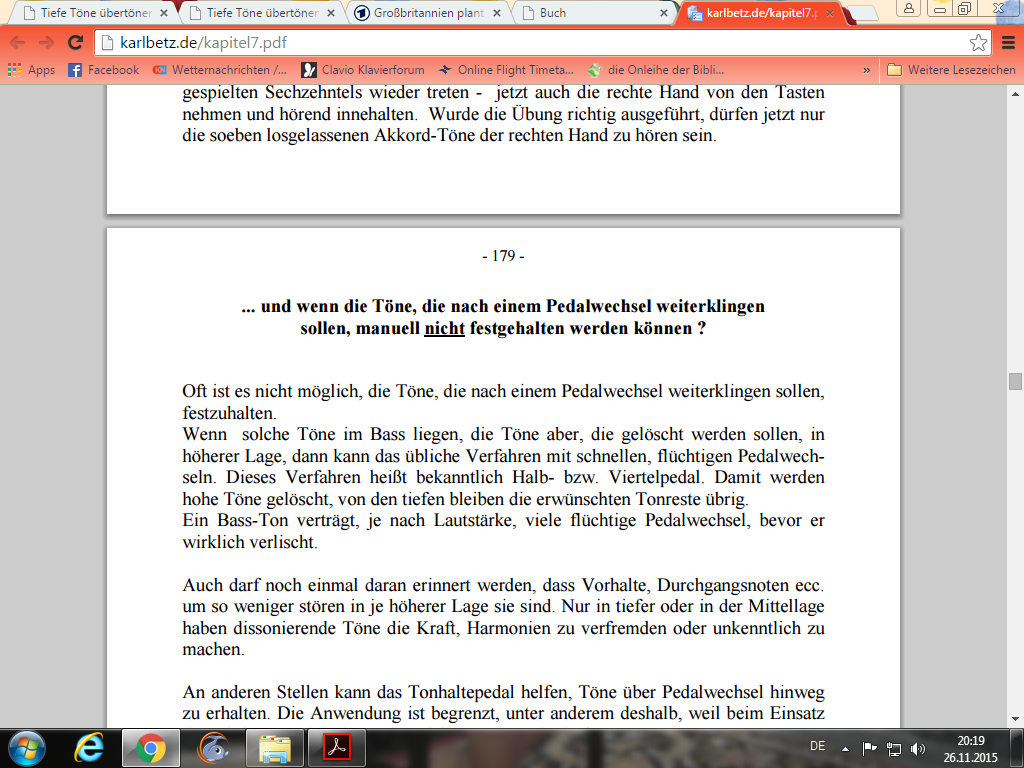Screen dimensions: 1024x768
Task: Click the word "Viertelpedal" in the paragraph
Action: tap(655, 477)
